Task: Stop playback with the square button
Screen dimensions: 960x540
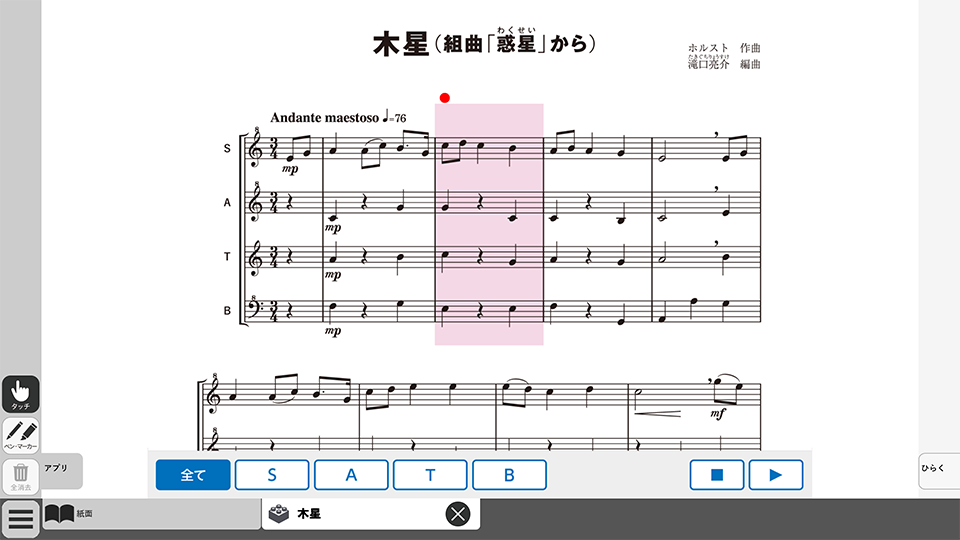Action: tap(717, 475)
